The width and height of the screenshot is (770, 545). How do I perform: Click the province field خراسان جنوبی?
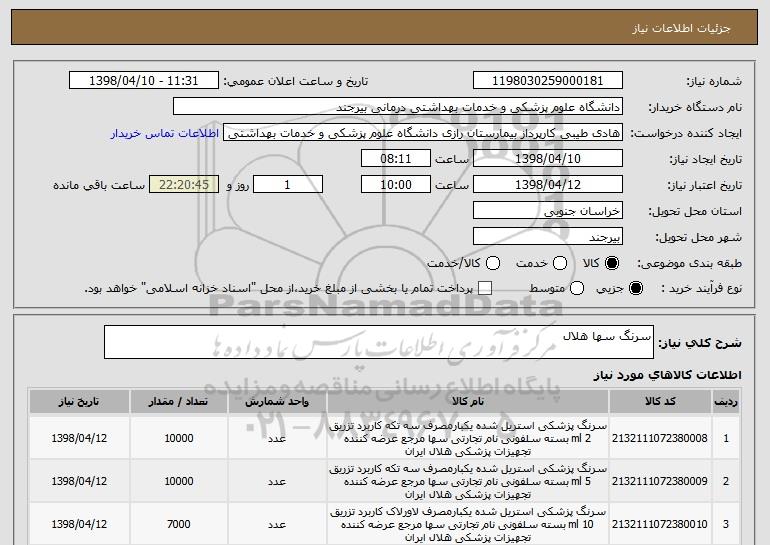point(548,211)
